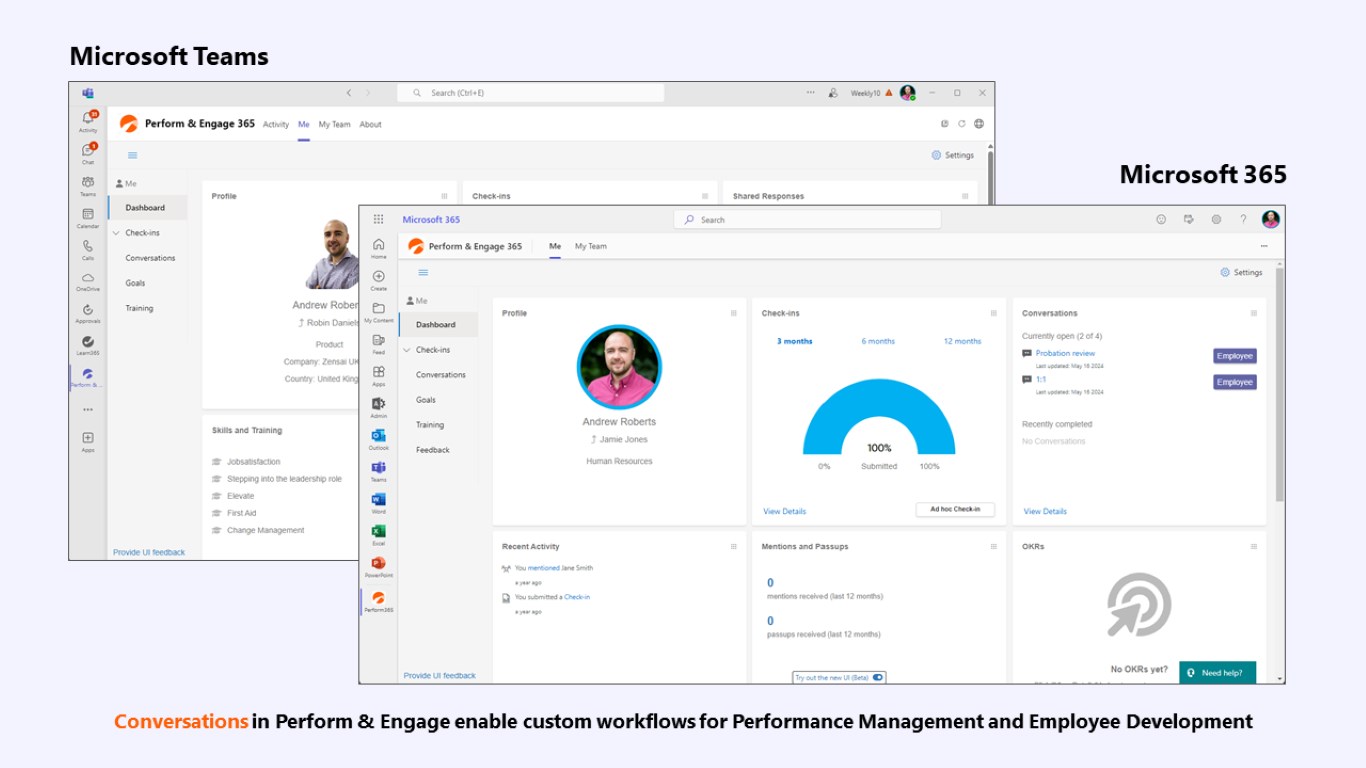
Task: Go to Home in the Microsoft 365 rail
Action: tap(378, 248)
